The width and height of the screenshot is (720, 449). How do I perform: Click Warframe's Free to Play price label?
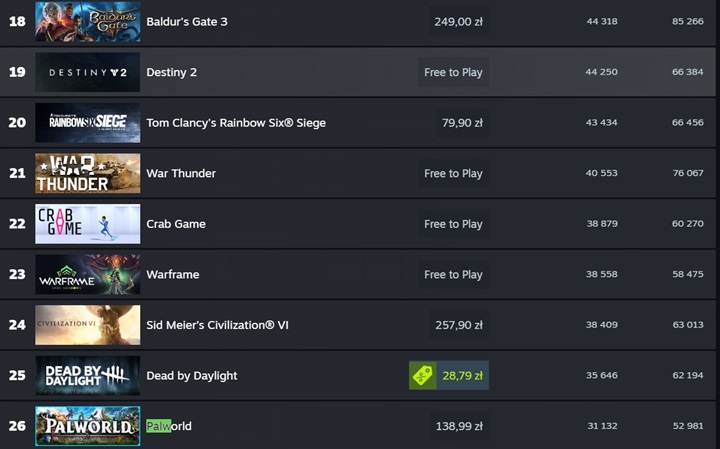click(x=453, y=274)
